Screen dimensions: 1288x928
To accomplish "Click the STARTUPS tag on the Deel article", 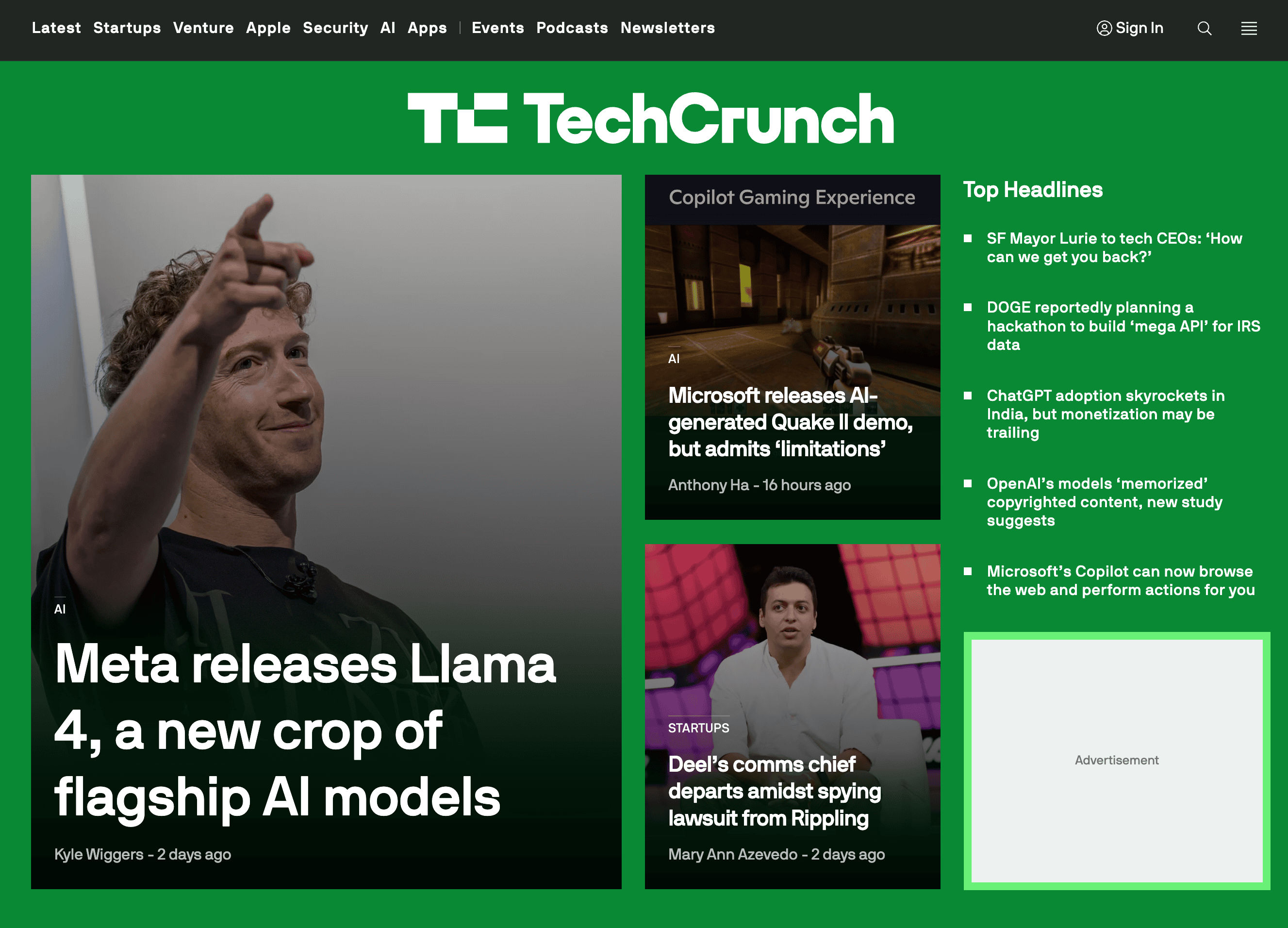I will coord(698,728).
